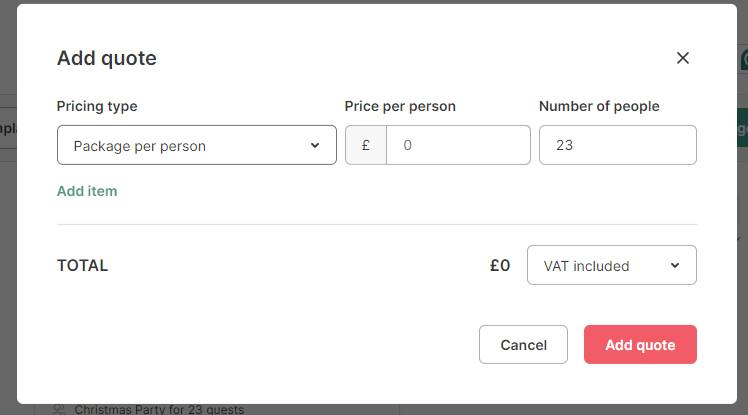Screen dimensions: 748x415
Task: Open the Pricing type dropdown
Action: (197, 145)
